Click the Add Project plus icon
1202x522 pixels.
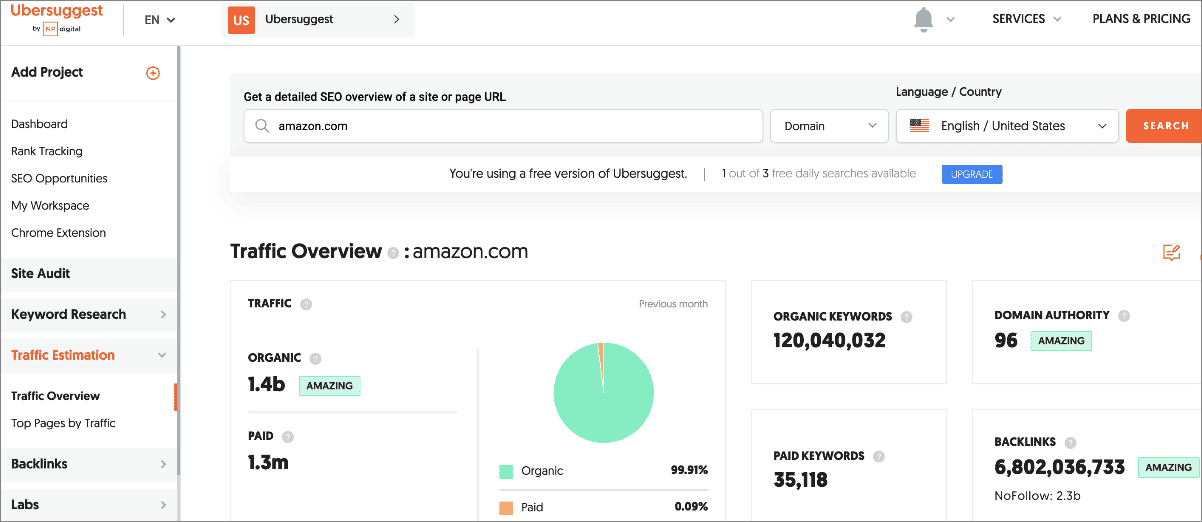153,73
